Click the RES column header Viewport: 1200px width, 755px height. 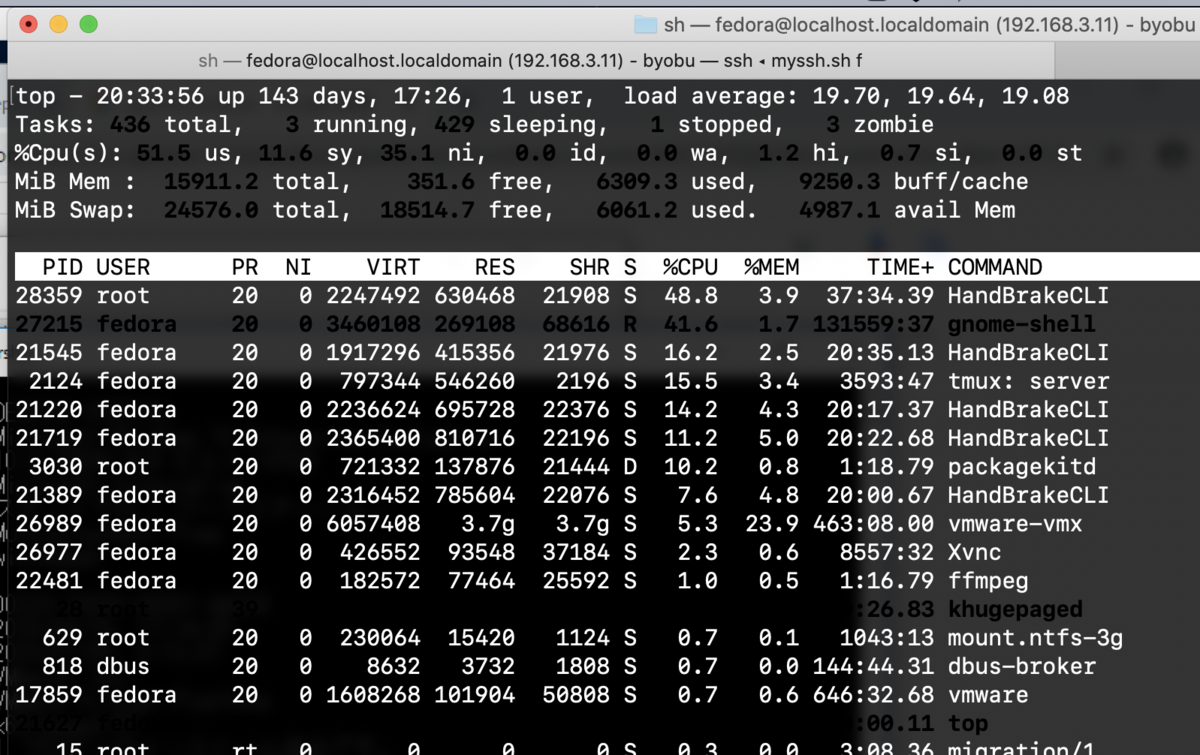pyautogui.click(x=495, y=267)
